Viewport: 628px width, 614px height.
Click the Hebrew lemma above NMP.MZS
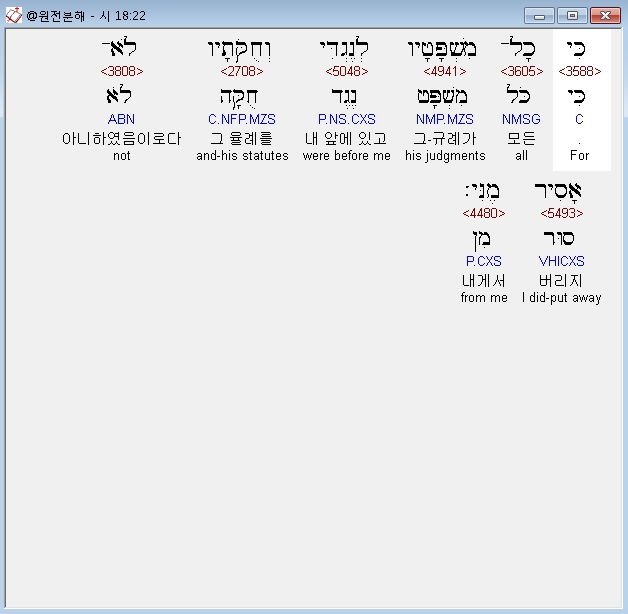[x=442, y=97]
